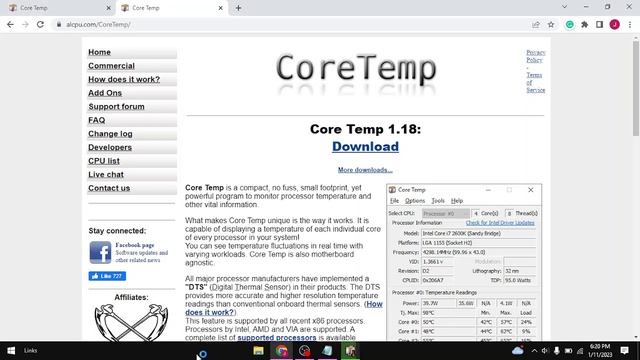Open the tab search dropdown arrow
Screen dimensions: 640x360
(x=564, y=7)
